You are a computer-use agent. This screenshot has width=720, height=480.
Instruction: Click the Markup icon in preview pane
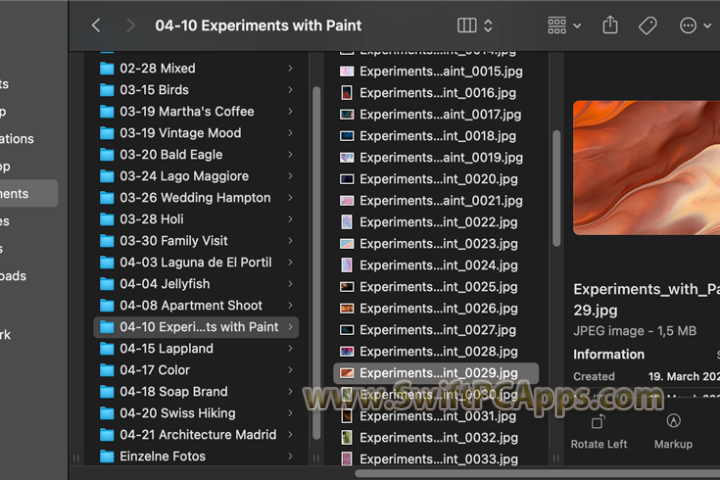(x=673, y=420)
